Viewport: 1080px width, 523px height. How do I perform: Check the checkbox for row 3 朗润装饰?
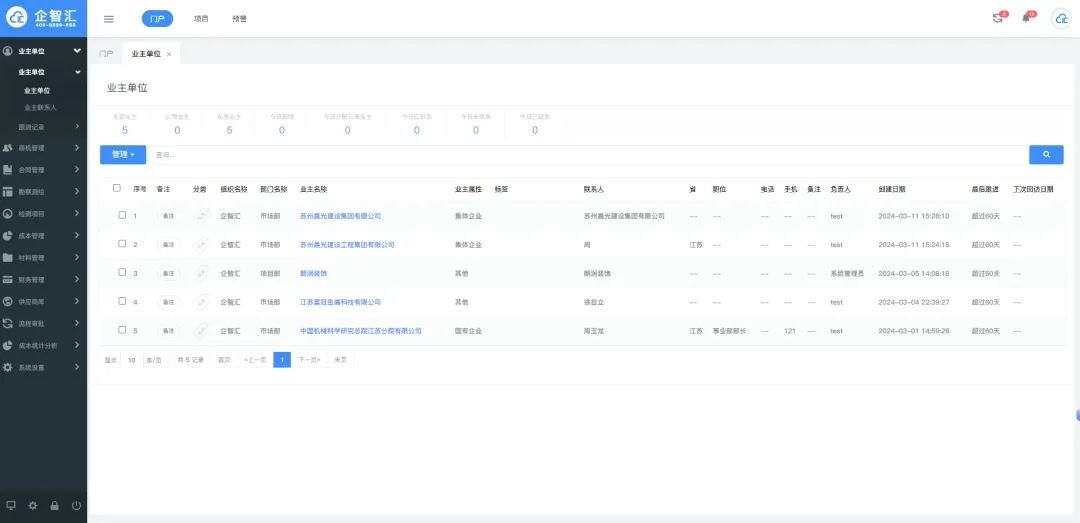click(x=122, y=272)
